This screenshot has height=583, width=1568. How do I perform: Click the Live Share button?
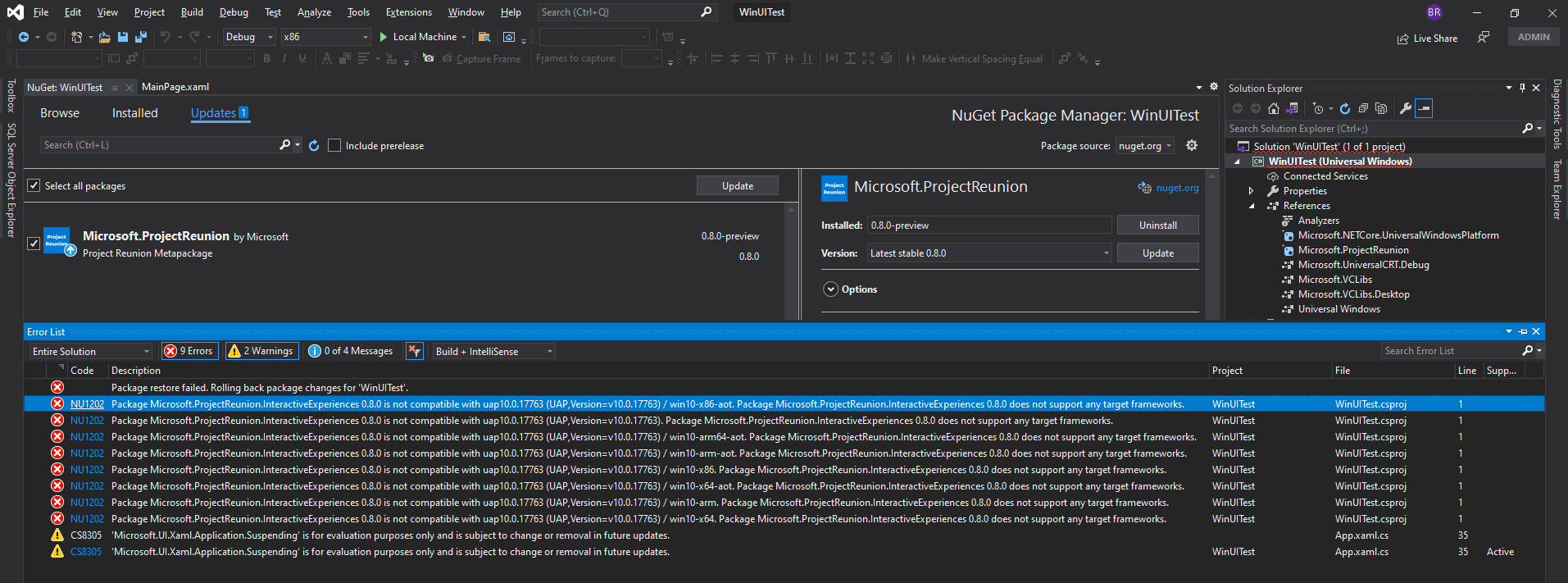tap(1427, 38)
